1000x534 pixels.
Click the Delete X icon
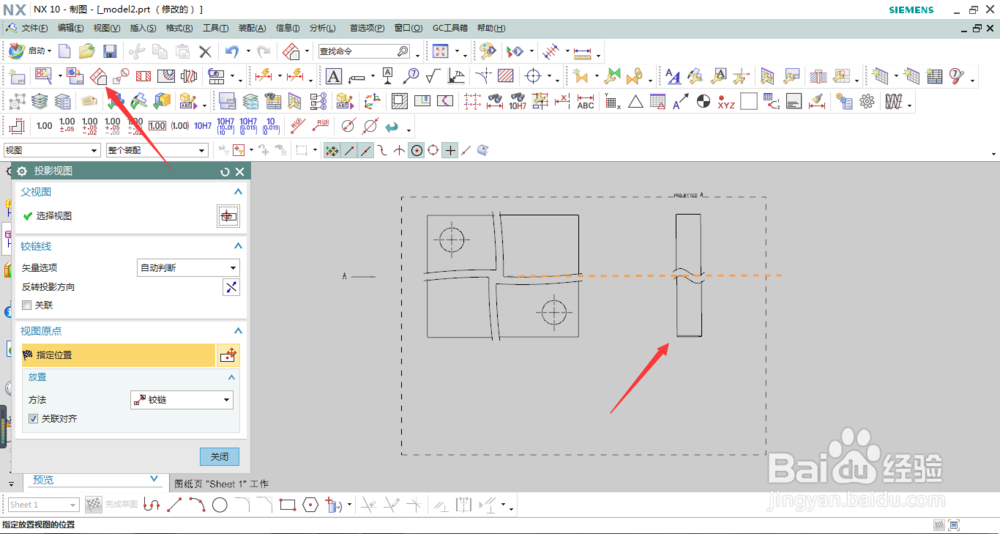tap(205, 51)
